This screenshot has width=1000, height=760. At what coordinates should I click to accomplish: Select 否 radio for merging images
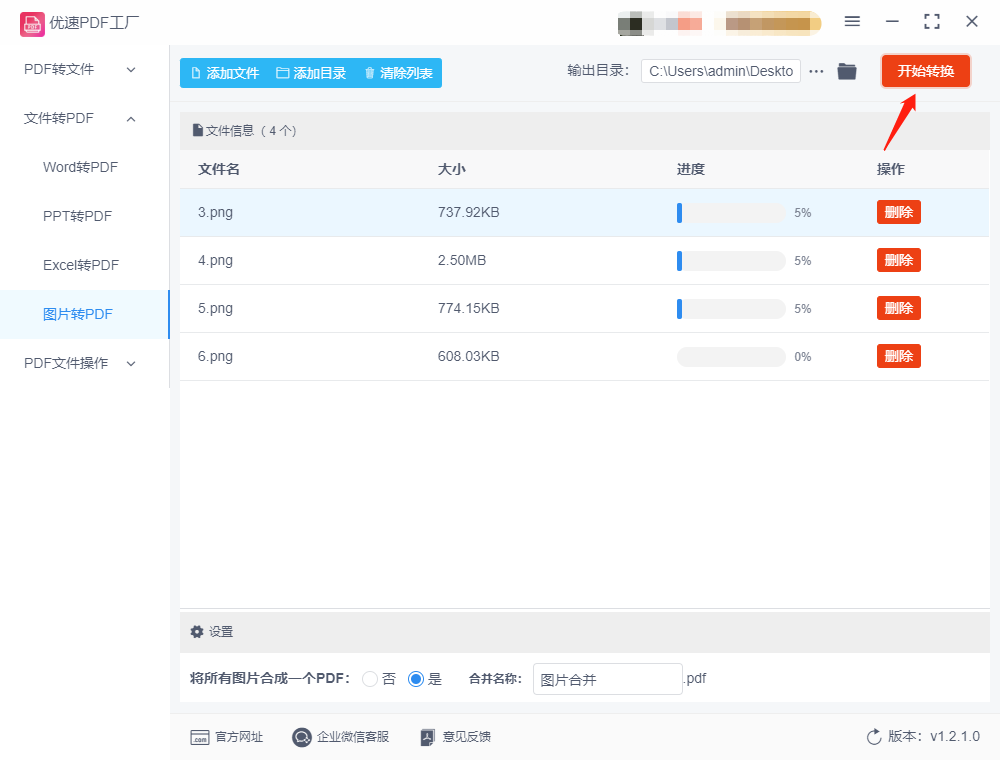click(x=370, y=679)
